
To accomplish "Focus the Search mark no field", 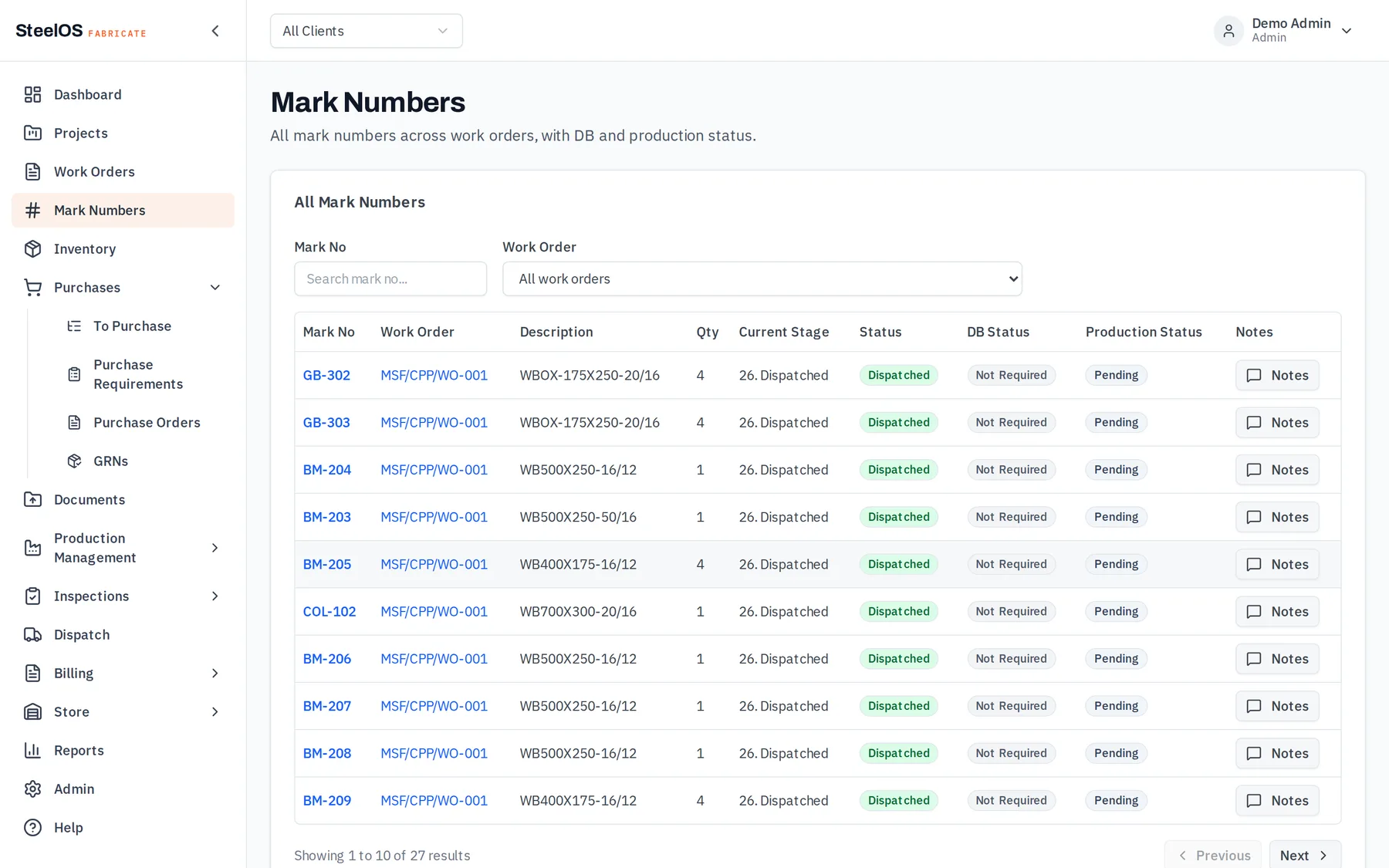I will pyautogui.click(x=390, y=279).
